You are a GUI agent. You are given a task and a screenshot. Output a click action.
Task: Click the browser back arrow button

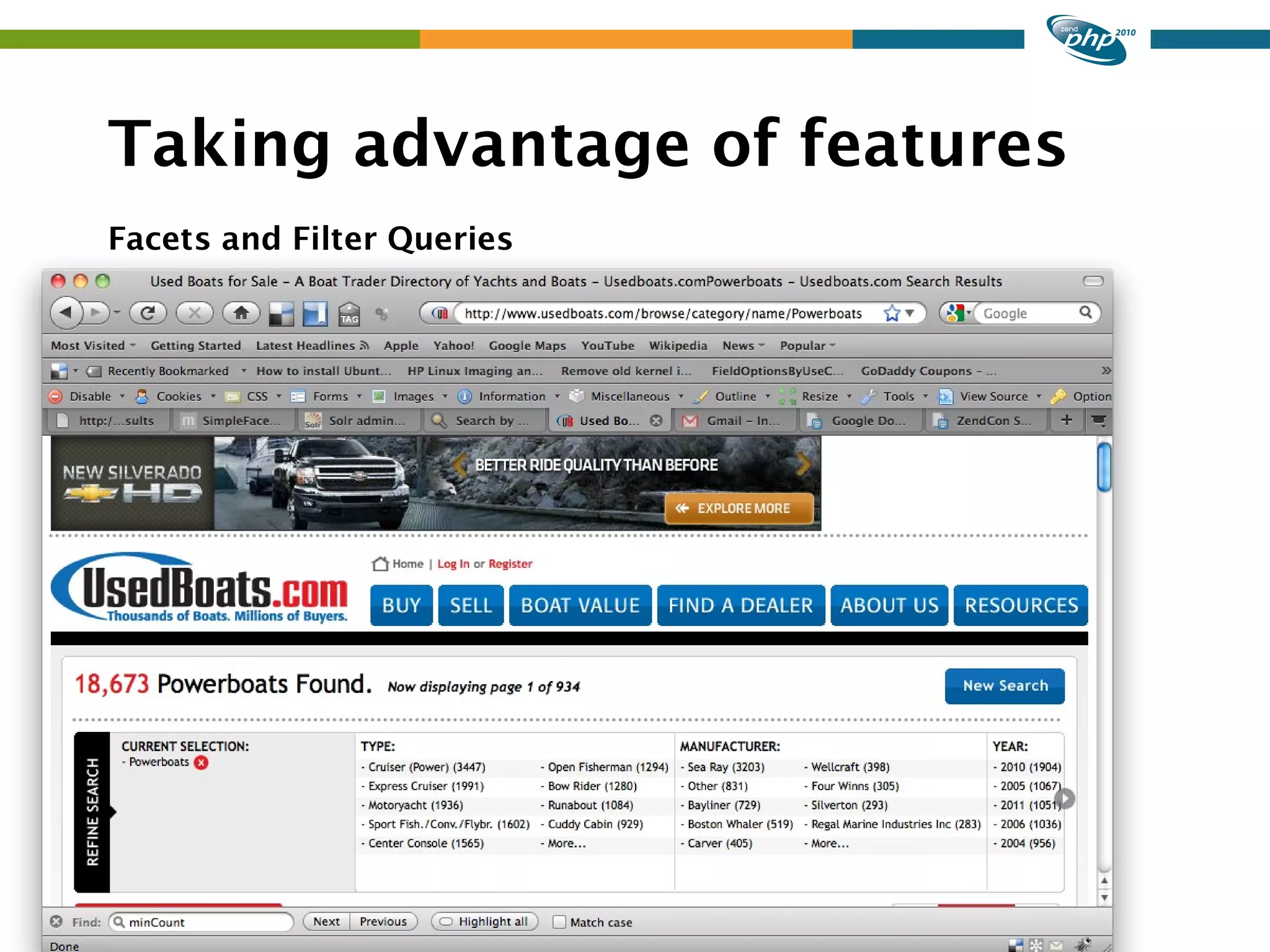[x=66, y=313]
